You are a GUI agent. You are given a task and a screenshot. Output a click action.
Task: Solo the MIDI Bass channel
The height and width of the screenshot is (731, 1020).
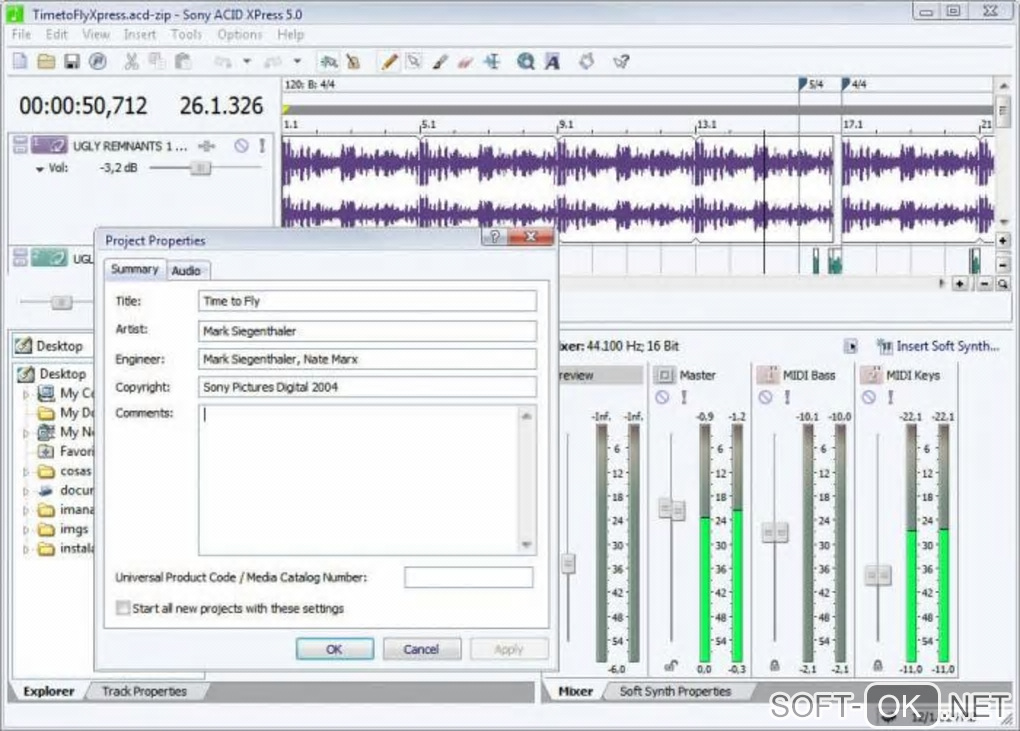coord(787,397)
